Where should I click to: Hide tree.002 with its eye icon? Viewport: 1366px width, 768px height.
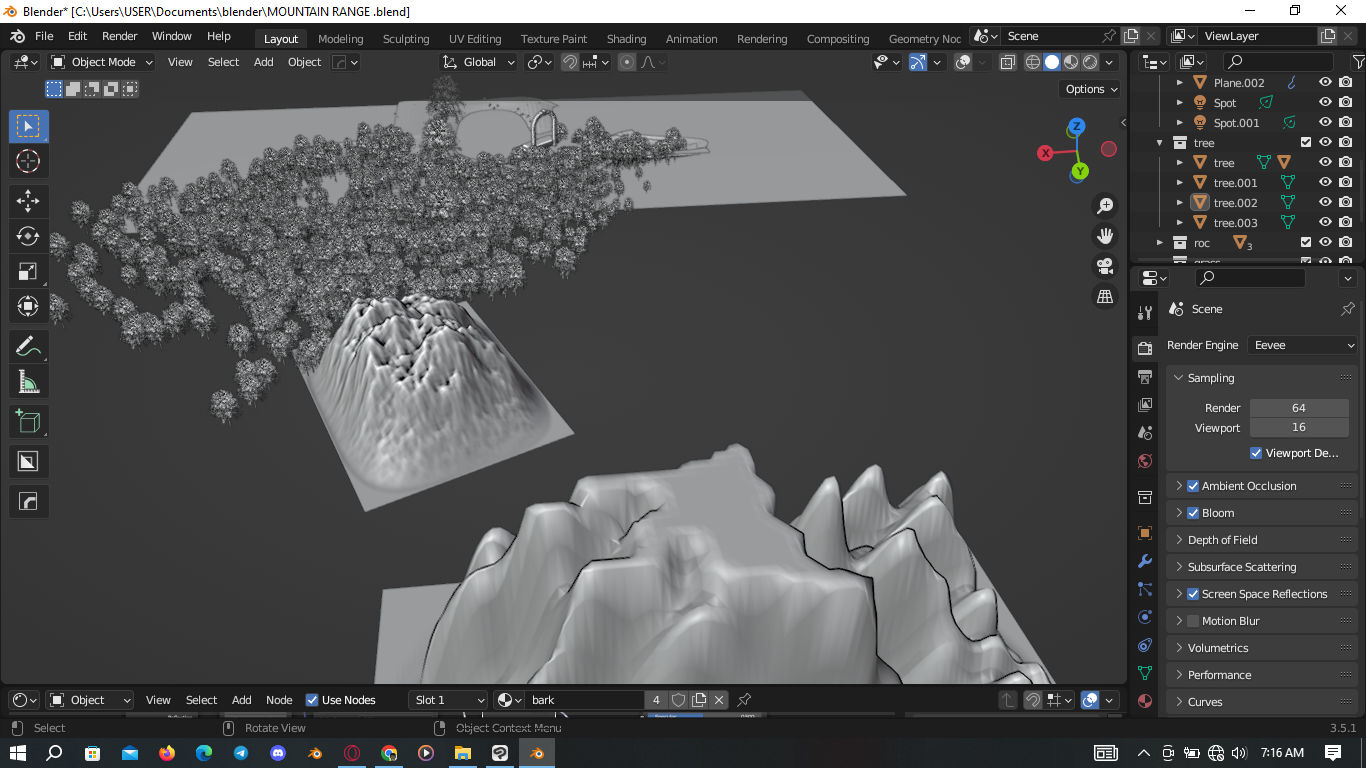(x=1325, y=203)
